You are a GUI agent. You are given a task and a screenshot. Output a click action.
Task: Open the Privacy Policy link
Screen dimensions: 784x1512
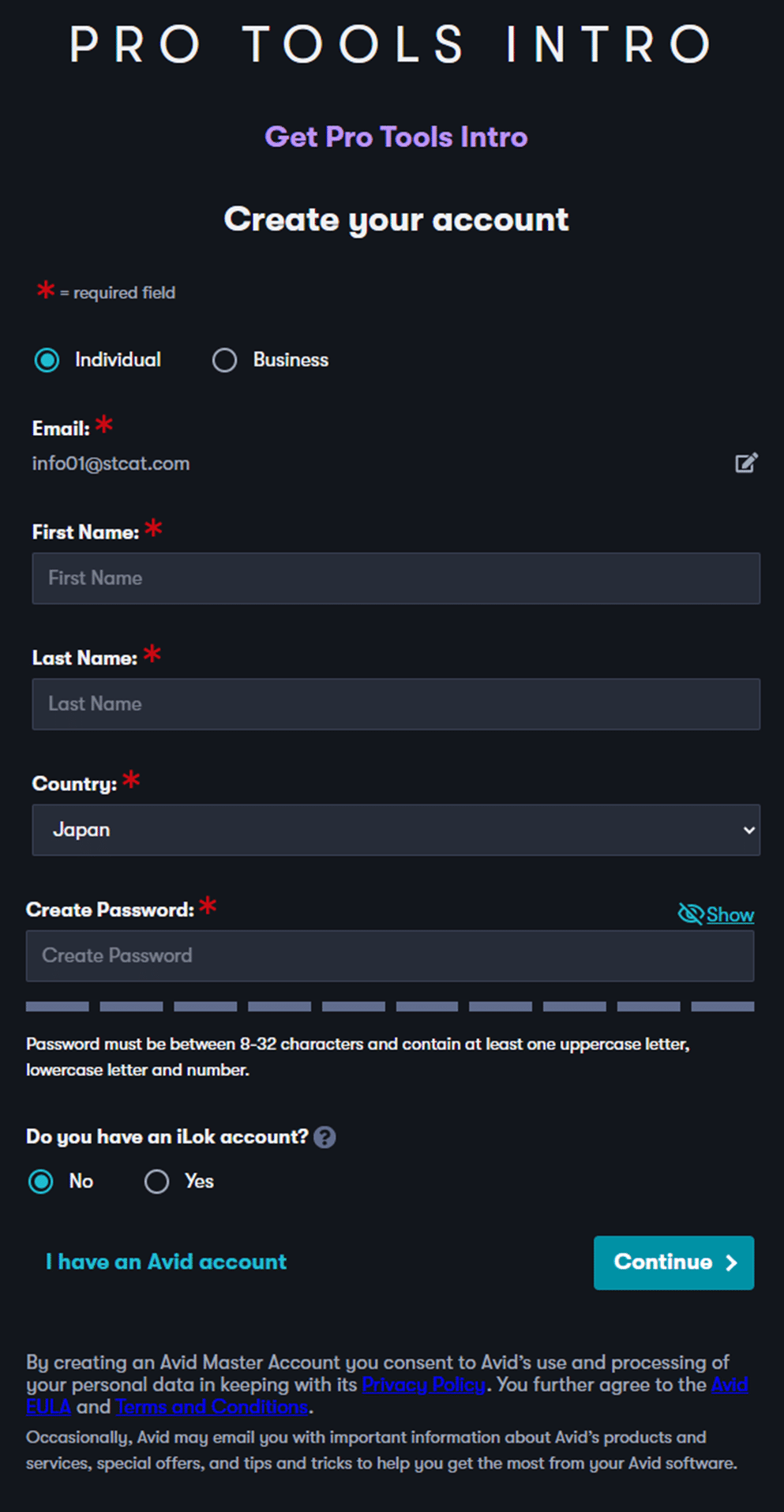point(423,1384)
